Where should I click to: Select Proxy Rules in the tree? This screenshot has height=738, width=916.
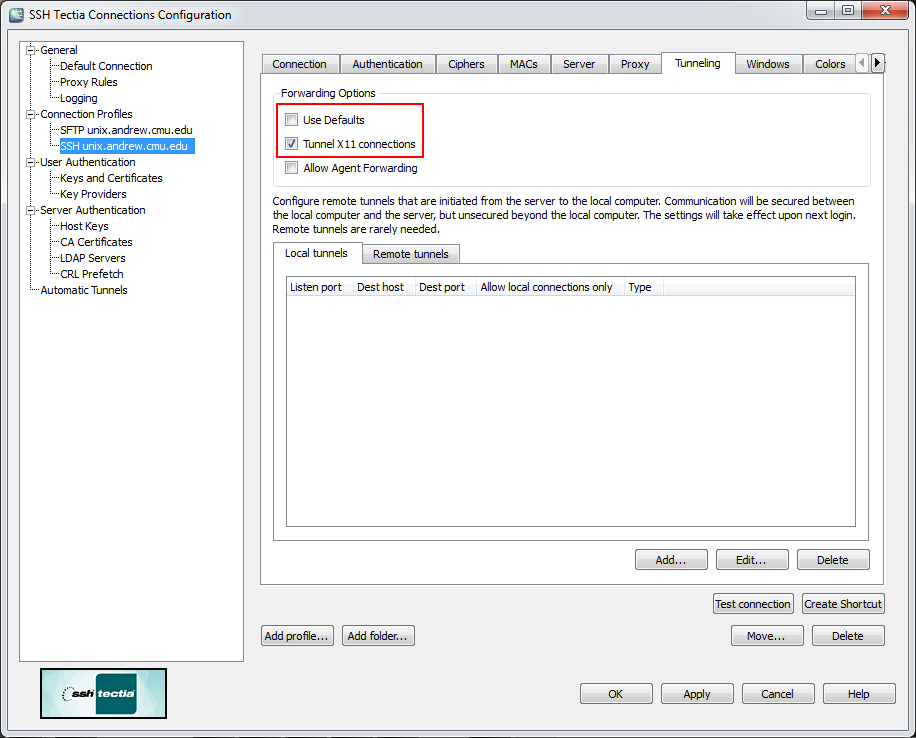coord(89,82)
